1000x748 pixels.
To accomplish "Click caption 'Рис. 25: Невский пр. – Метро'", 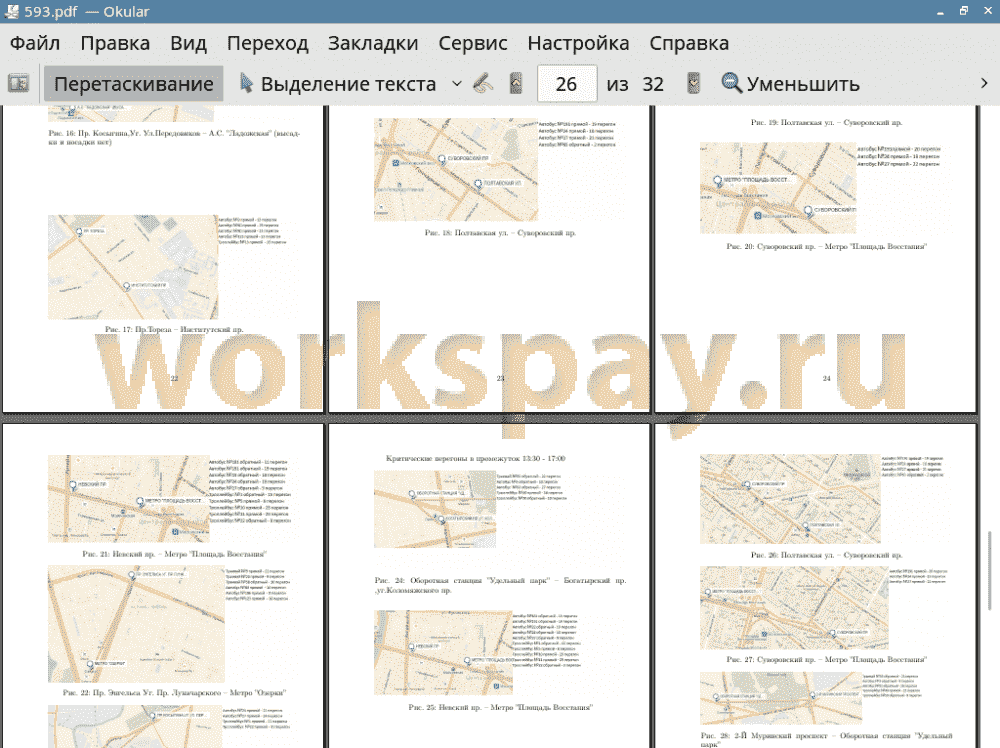I will [501, 707].
